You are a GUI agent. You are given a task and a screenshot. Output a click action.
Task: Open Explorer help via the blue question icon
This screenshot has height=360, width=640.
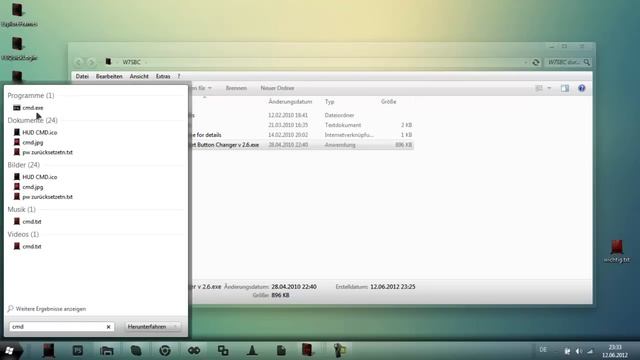(582, 88)
